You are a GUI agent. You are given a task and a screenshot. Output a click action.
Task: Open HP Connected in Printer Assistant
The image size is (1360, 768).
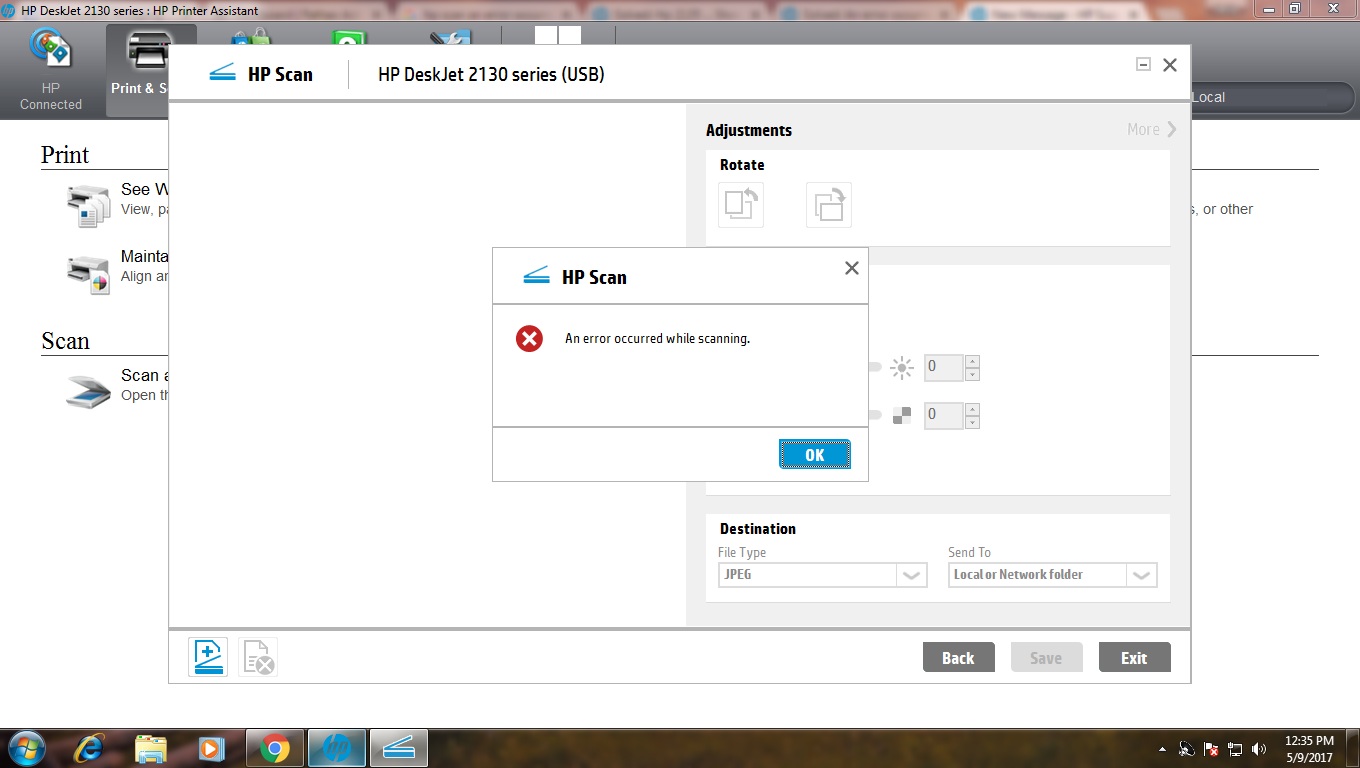click(50, 68)
